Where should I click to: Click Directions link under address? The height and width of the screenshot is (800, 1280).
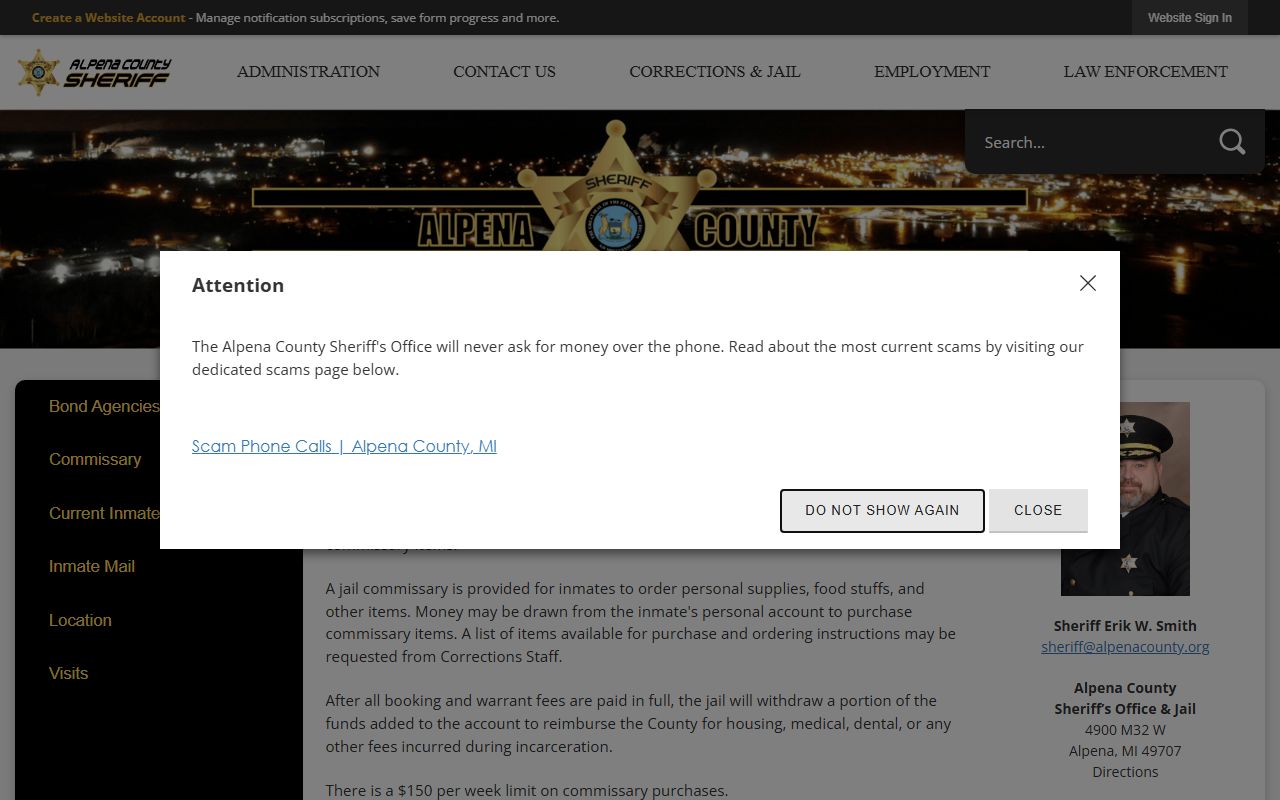click(x=1125, y=772)
